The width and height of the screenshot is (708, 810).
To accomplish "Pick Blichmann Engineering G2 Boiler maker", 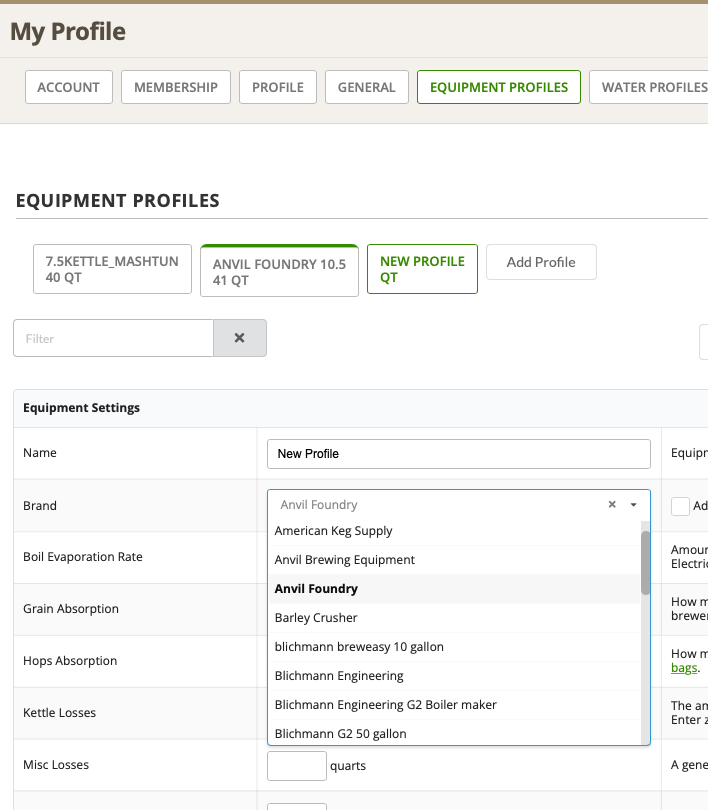I will (x=454, y=705).
